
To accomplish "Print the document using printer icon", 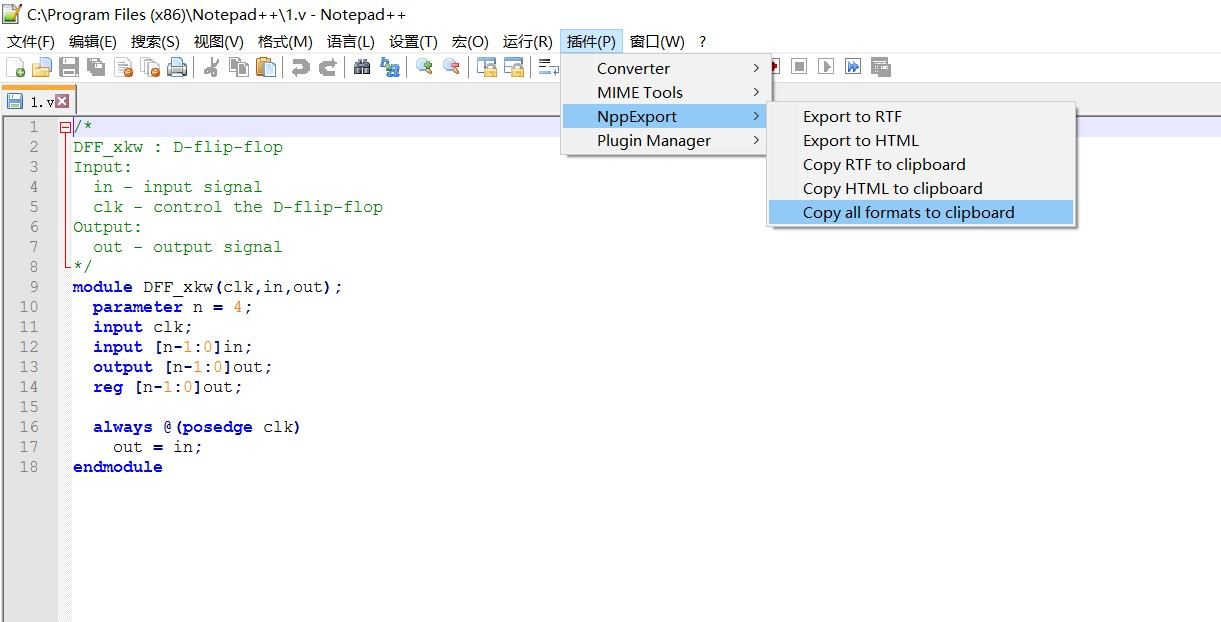I will coord(177,68).
